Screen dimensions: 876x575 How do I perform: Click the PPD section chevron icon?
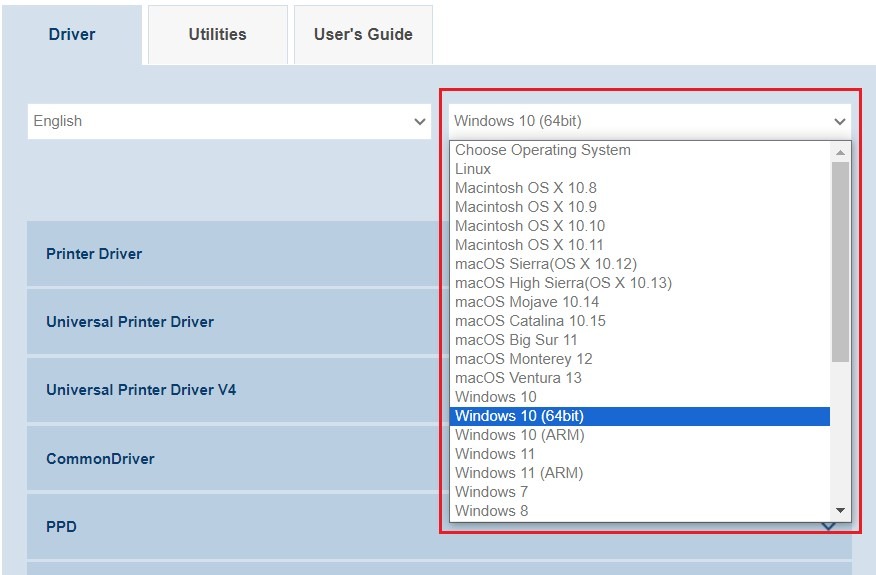click(829, 527)
